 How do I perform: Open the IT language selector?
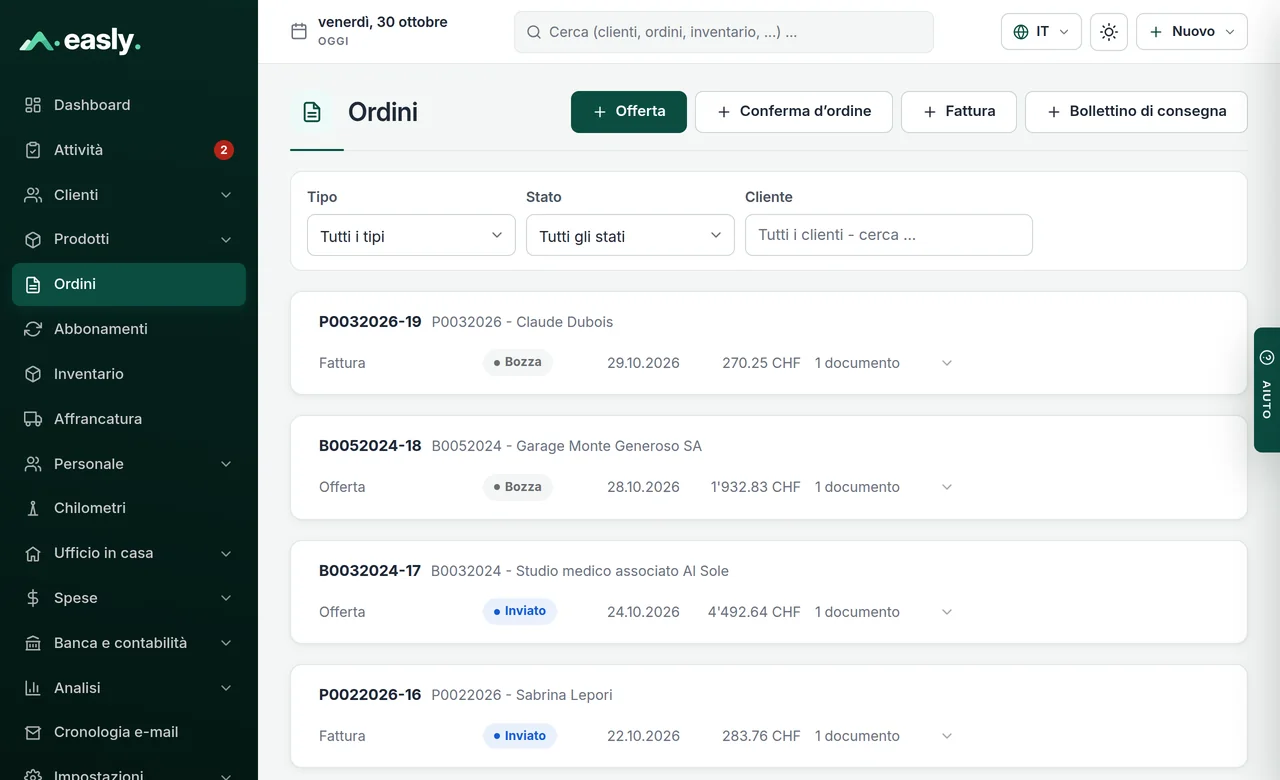click(x=1041, y=32)
